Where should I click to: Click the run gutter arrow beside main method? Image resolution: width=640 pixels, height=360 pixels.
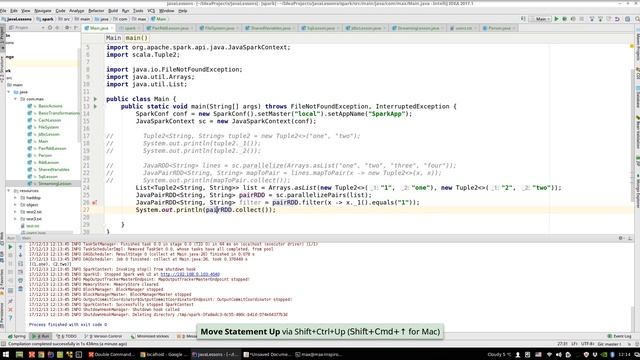click(96, 106)
